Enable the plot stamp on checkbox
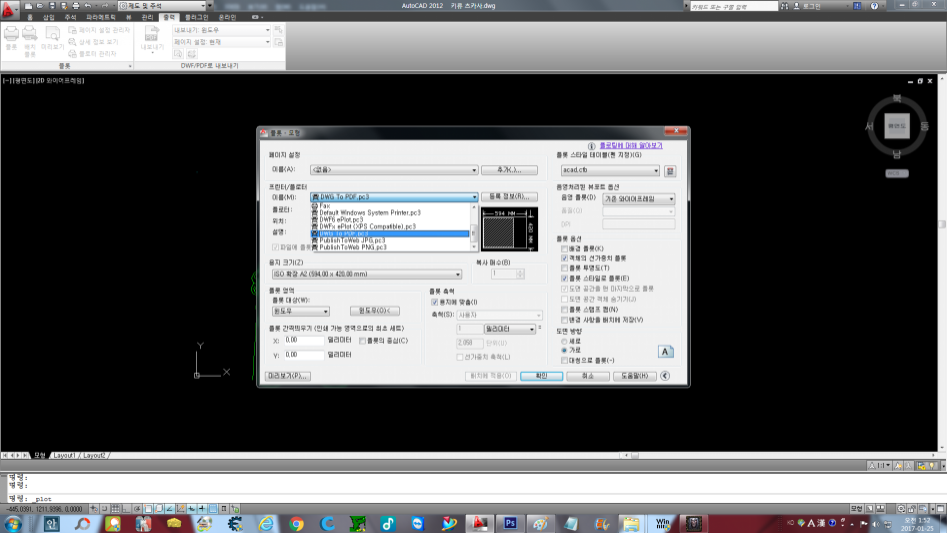 point(565,310)
